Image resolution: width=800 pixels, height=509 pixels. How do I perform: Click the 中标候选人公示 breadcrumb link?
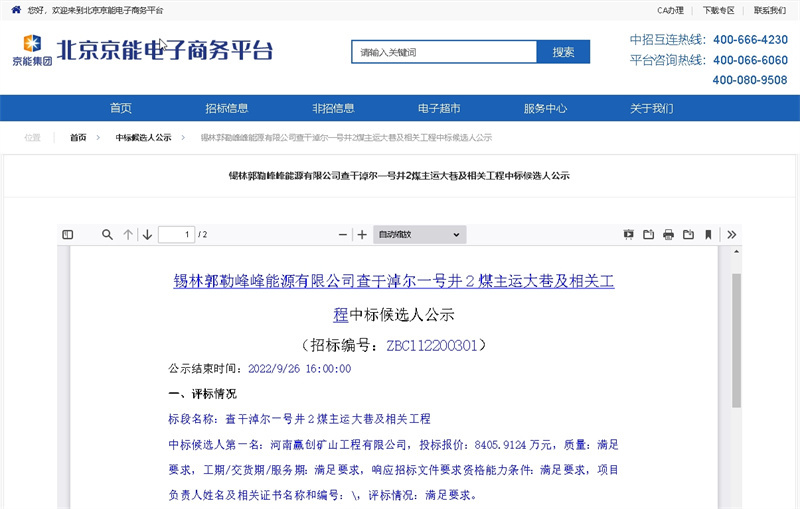click(143, 138)
